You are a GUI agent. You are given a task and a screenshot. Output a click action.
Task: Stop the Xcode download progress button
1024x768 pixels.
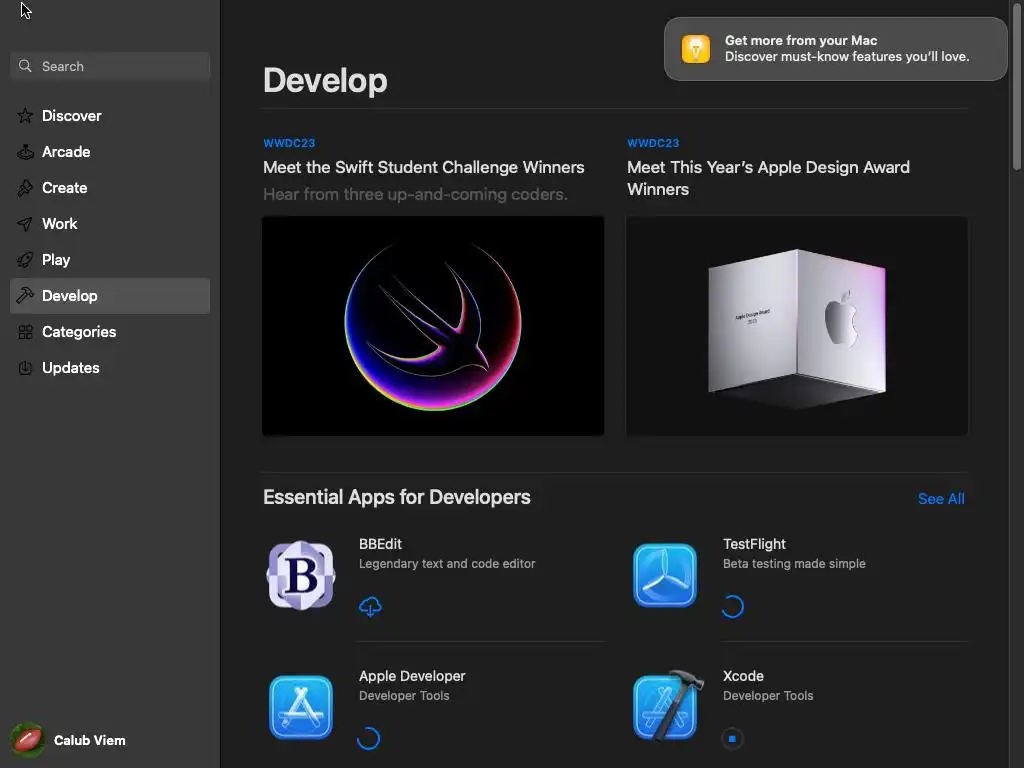[732, 739]
